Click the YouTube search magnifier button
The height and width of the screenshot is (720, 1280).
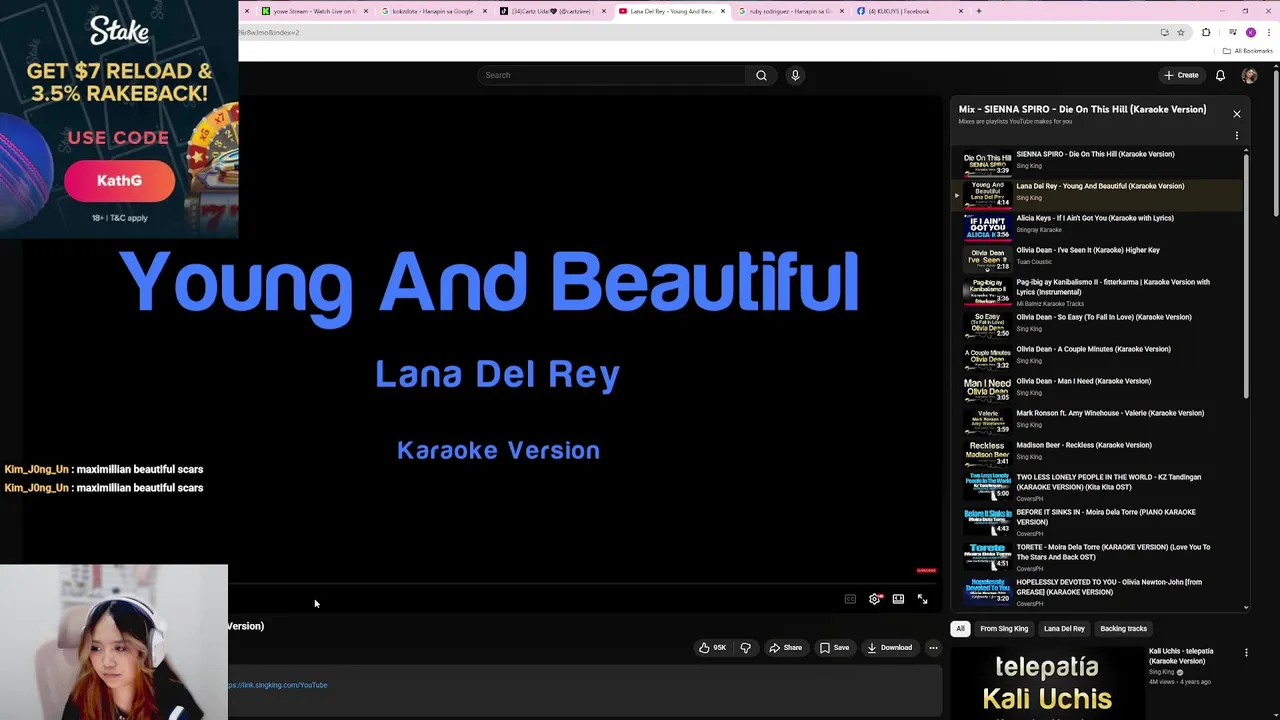click(761, 75)
